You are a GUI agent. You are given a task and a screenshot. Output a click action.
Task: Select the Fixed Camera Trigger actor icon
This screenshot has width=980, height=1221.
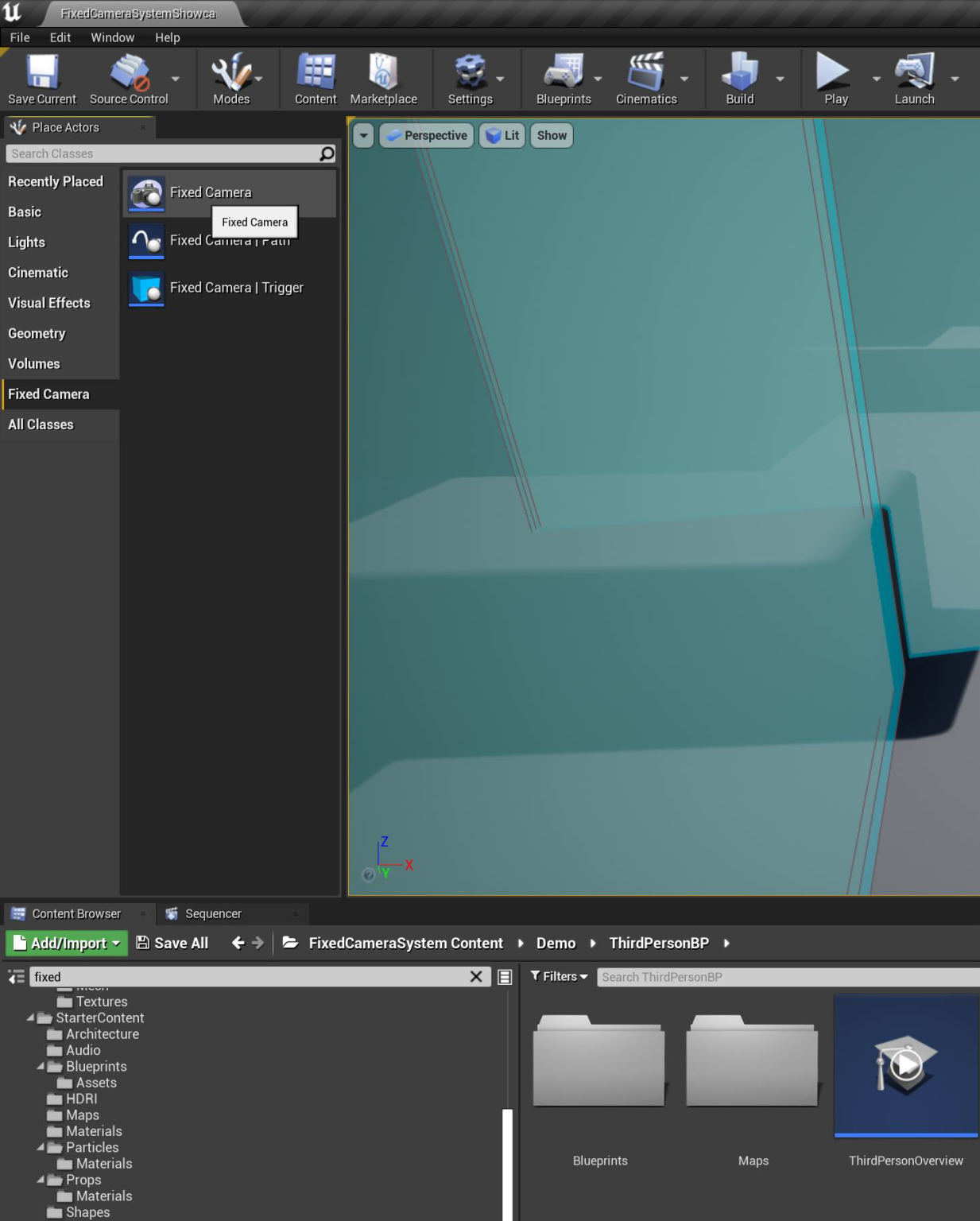tap(146, 289)
